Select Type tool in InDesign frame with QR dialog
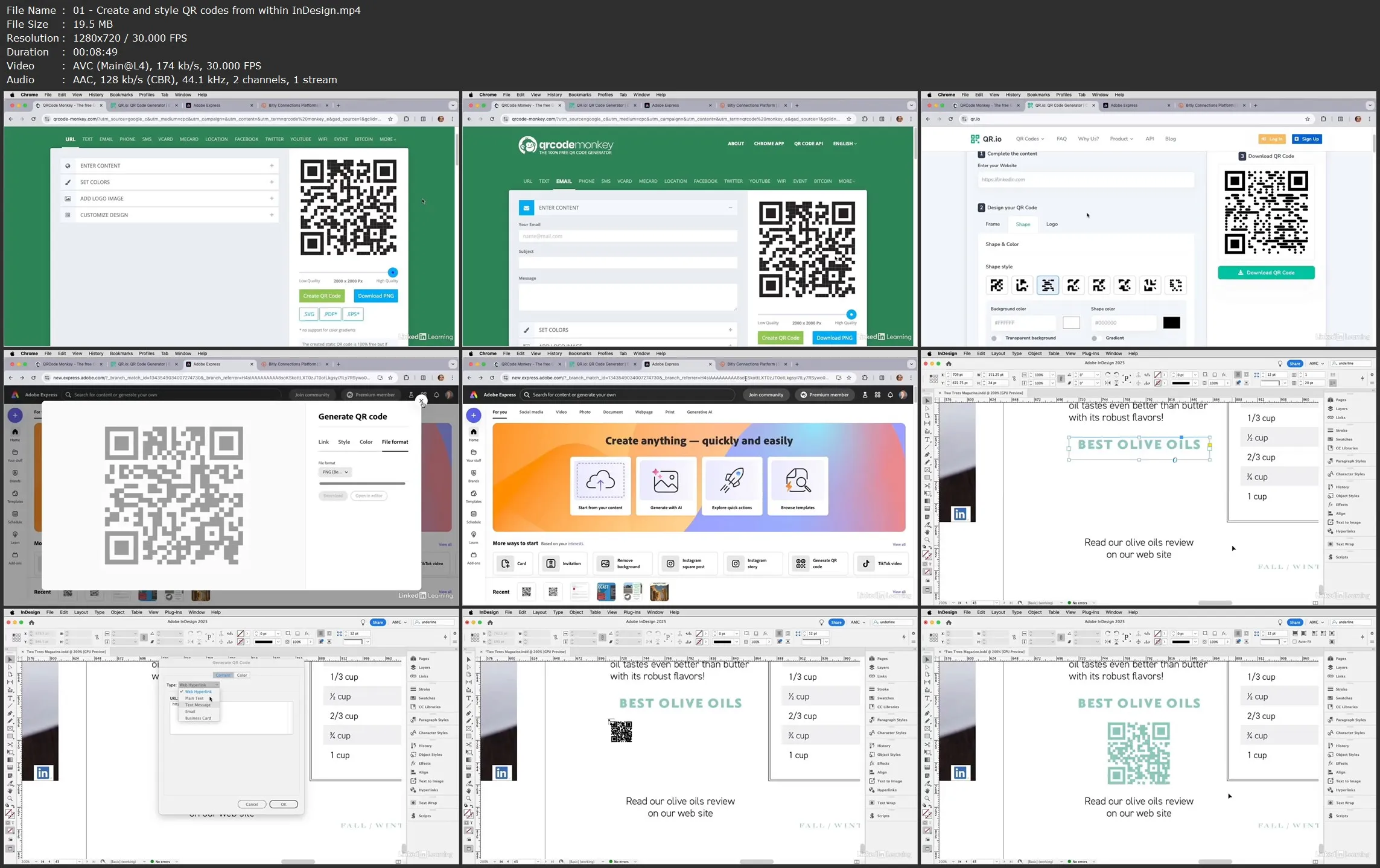 pos(10,698)
